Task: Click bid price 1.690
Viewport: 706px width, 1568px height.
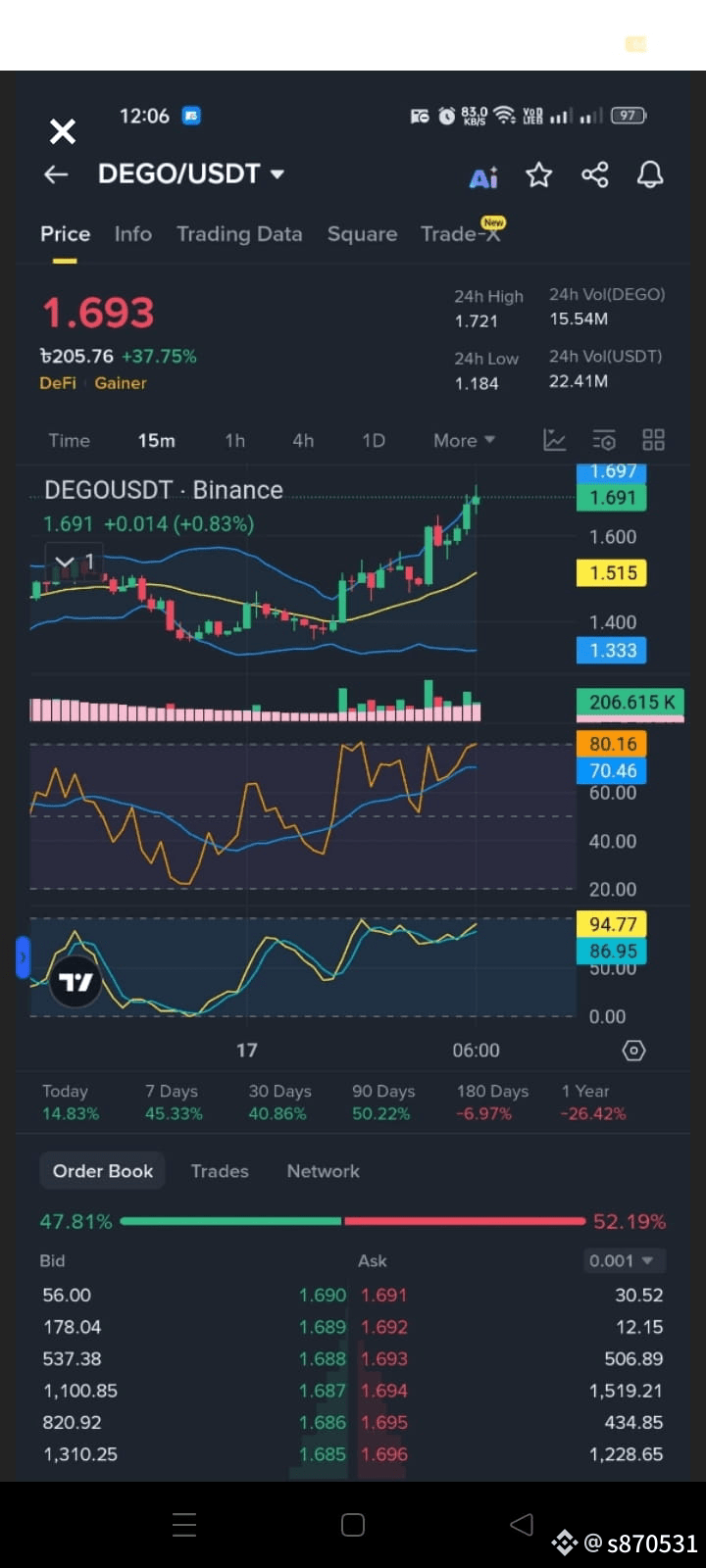Action: (x=323, y=1295)
